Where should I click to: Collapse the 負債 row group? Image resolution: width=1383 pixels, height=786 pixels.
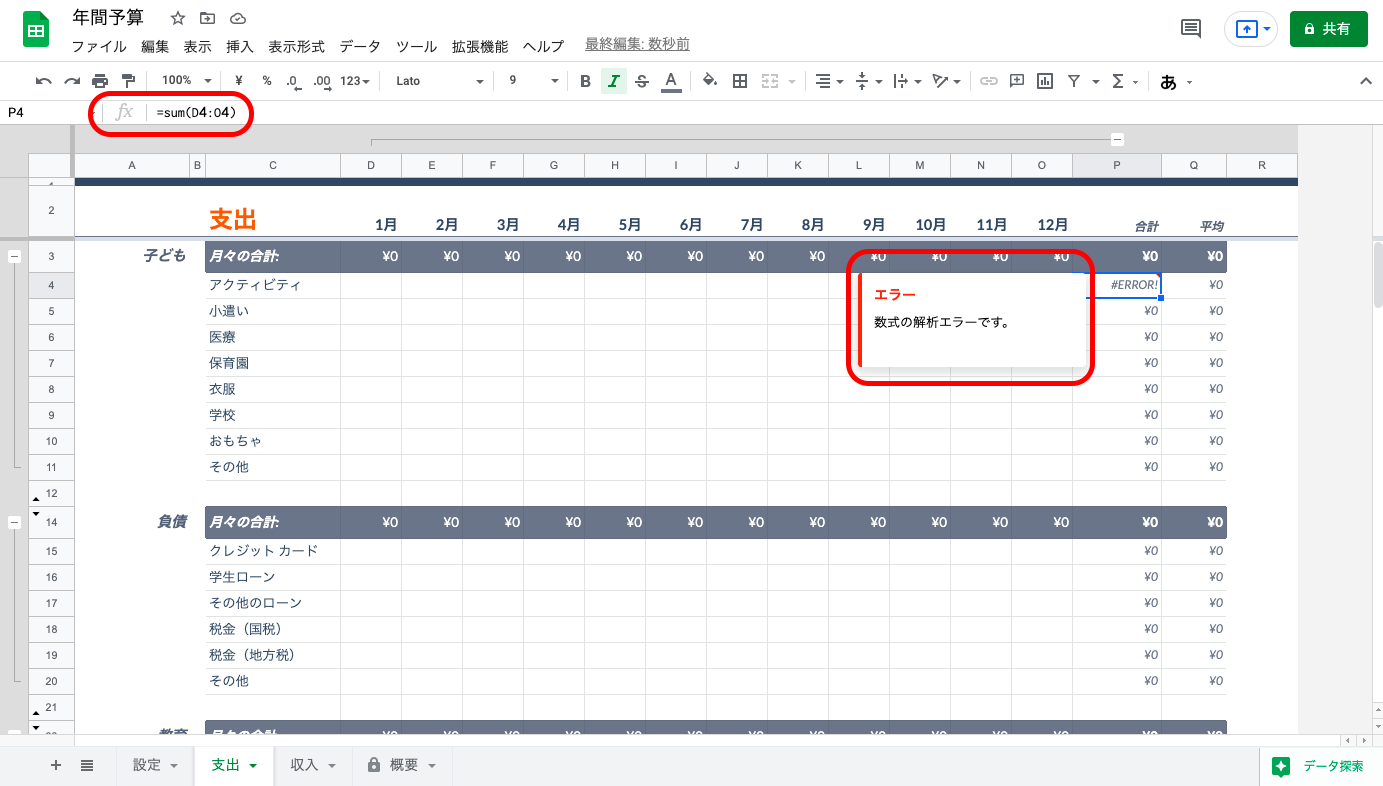pyautogui.click(x=15, y=522)
